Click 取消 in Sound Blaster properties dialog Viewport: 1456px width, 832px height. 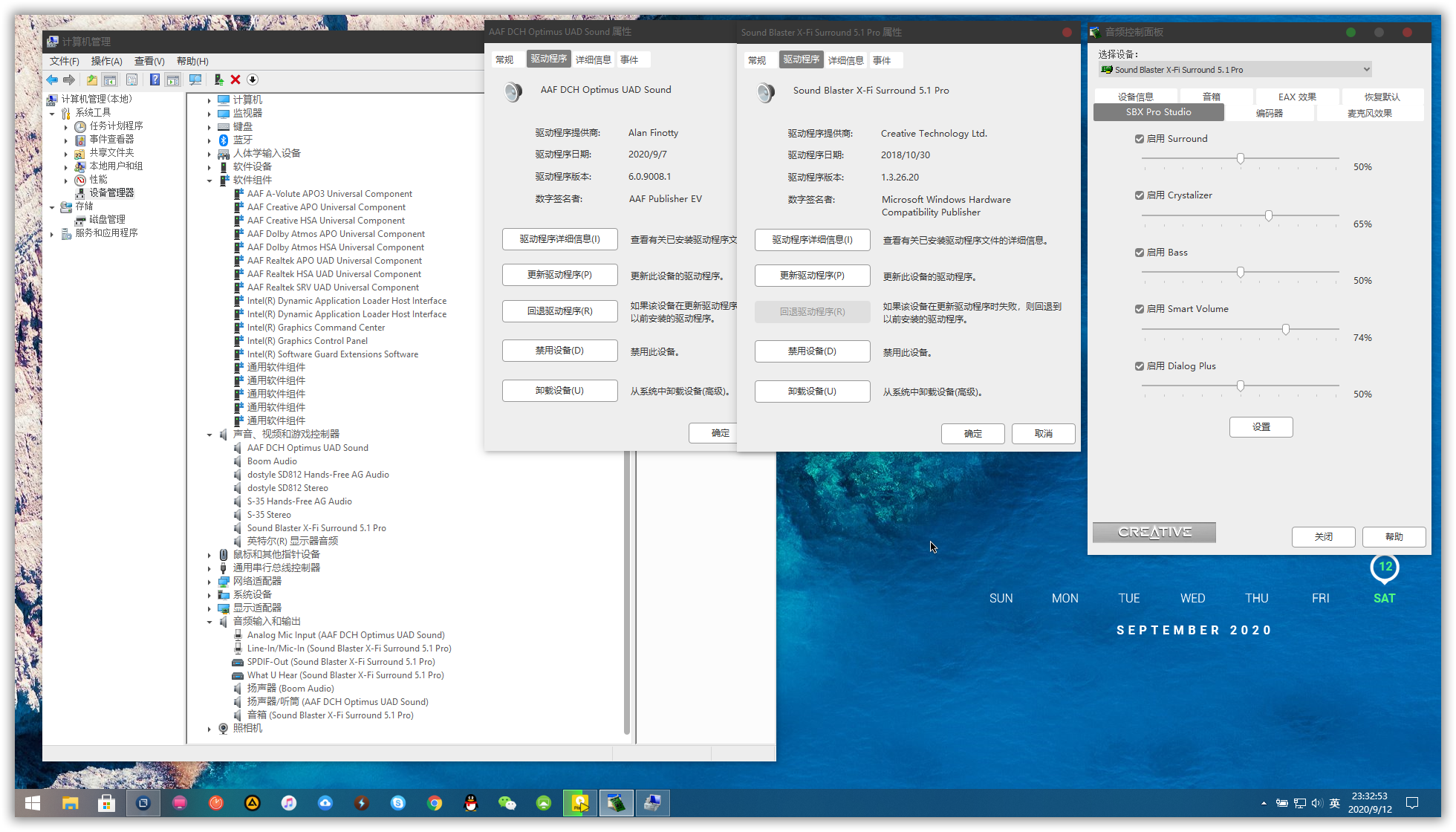1043,434
